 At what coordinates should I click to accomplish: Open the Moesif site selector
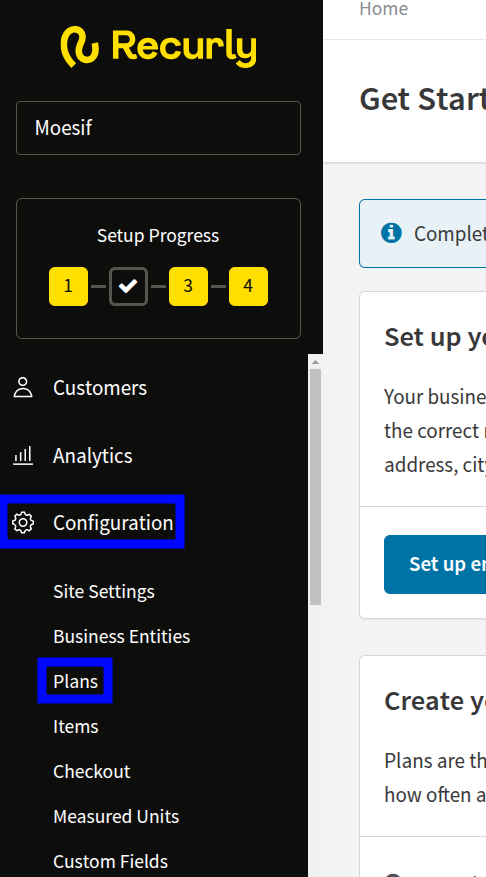(158, 128)
